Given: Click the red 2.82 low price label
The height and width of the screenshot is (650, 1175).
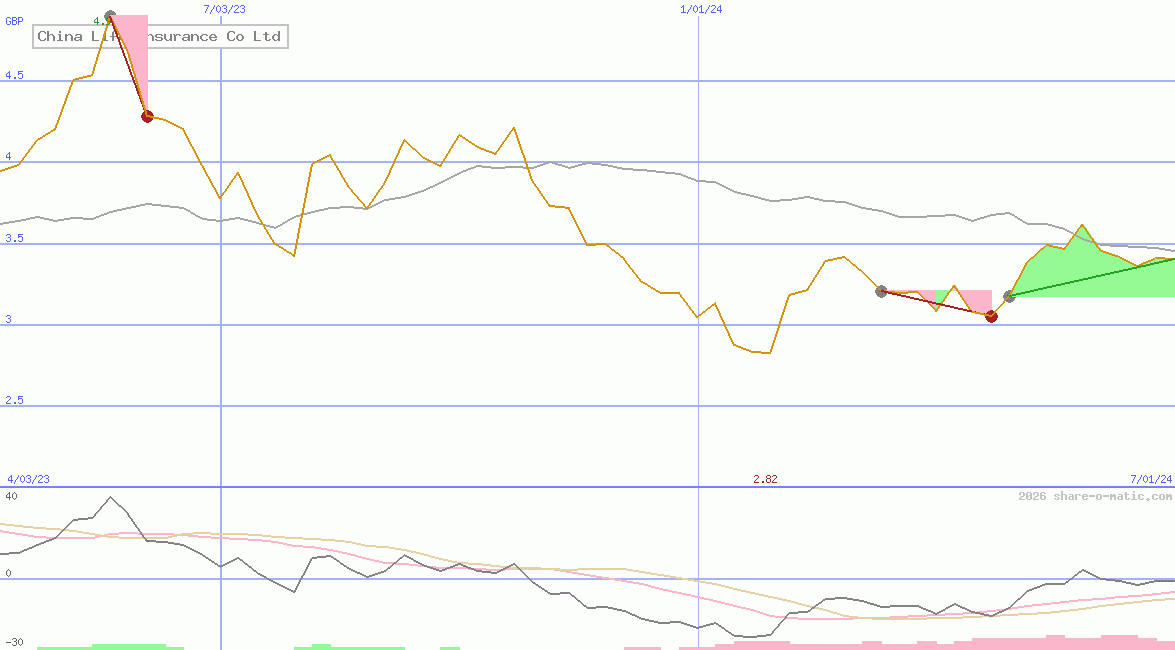Looking at the screenshot, I should (765, 479).
